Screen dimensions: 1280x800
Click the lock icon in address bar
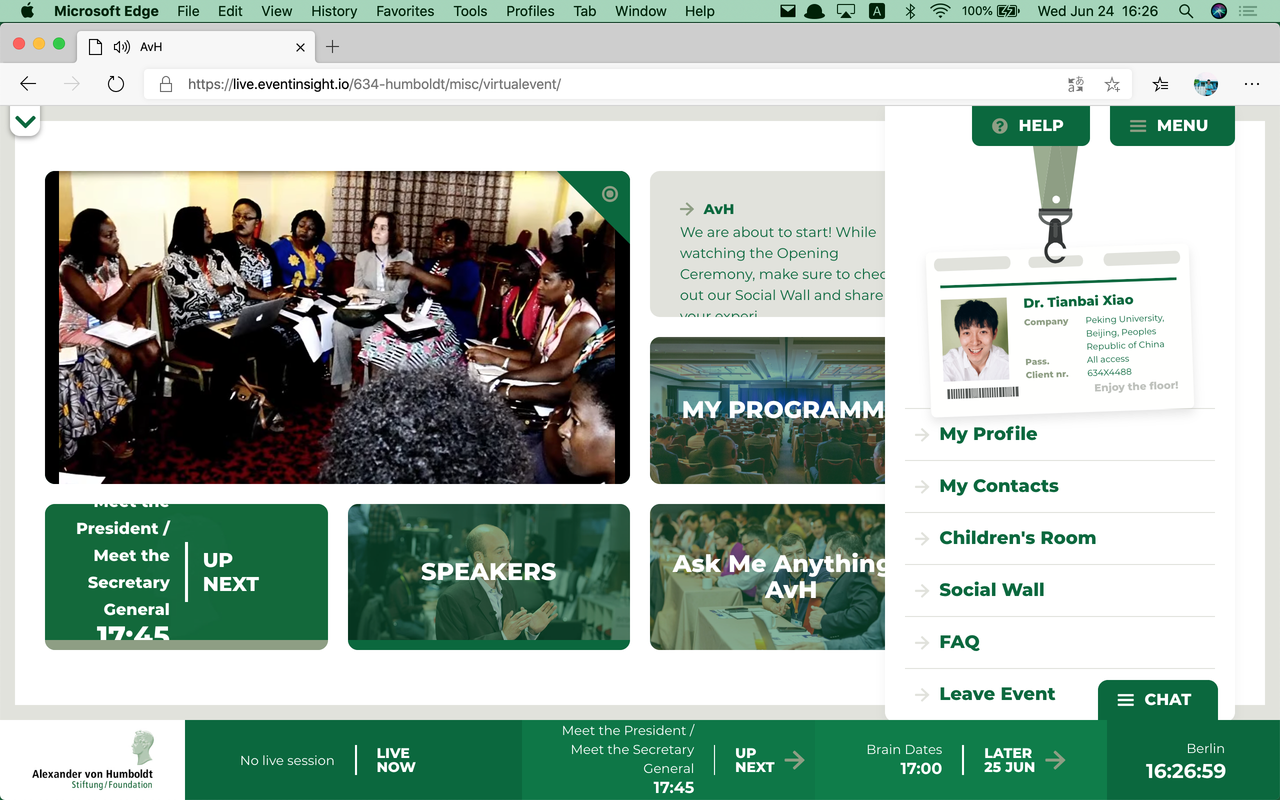(x=166, y=85)
